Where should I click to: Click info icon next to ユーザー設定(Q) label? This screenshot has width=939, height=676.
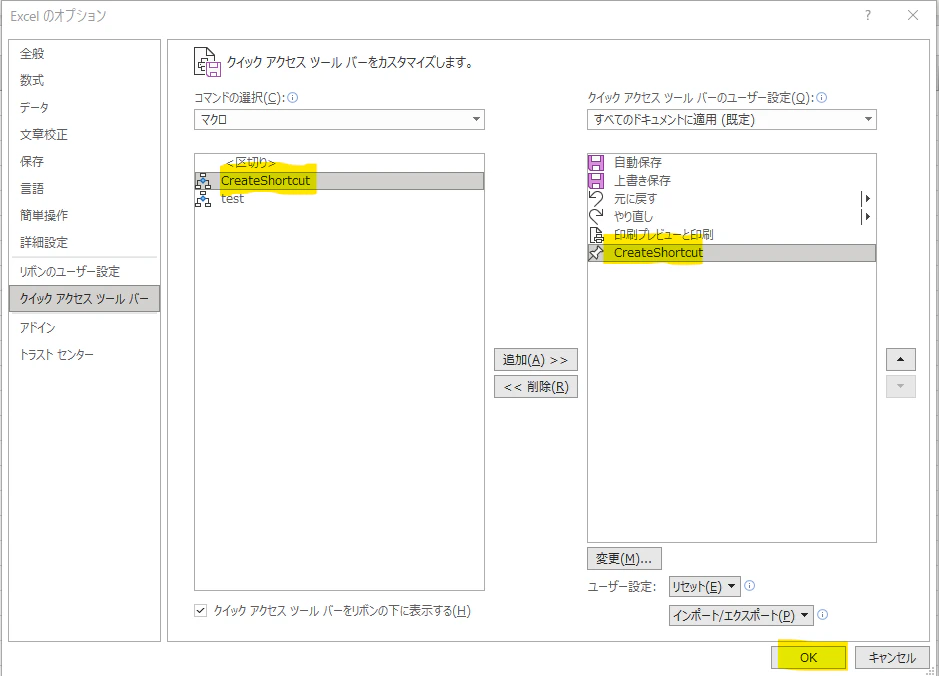822,98
